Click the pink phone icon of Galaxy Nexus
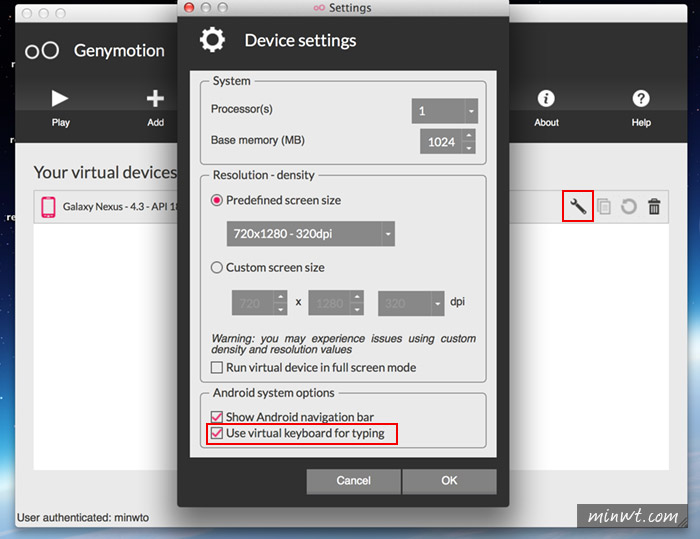Screen dimensions: 700x539 48,207
